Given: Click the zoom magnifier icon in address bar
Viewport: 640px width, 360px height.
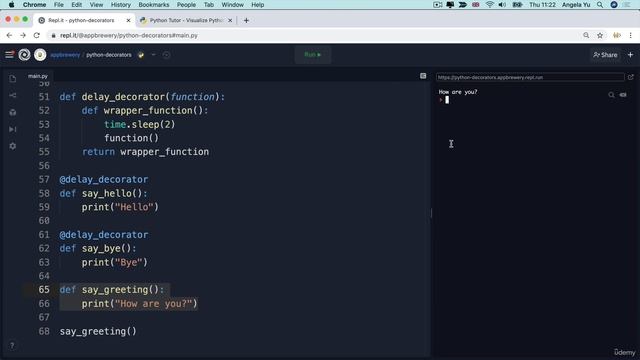Looking at the screenshot, I should (x=586, y=36).
